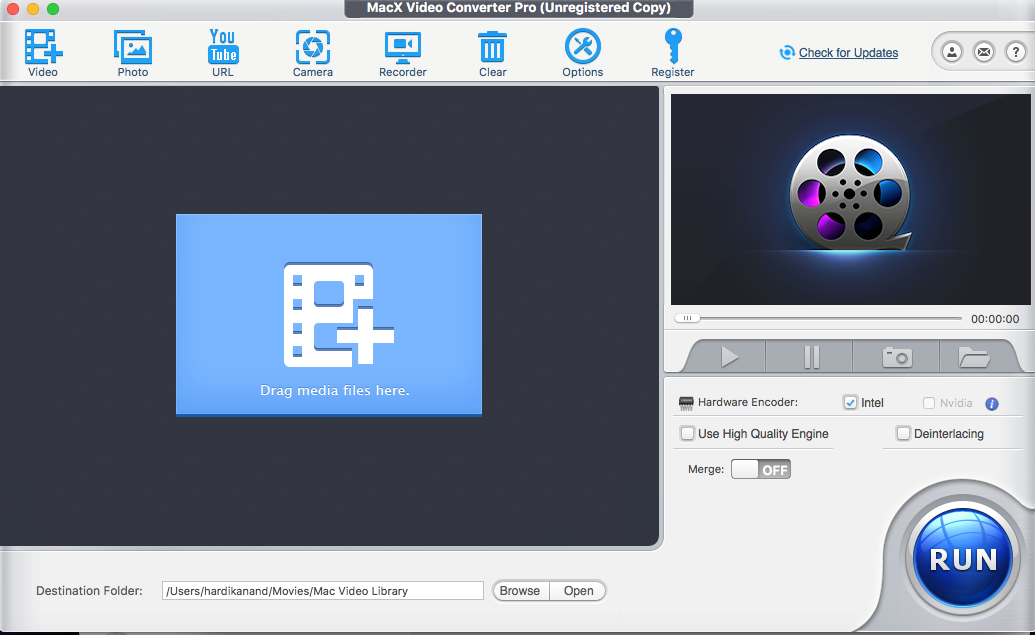The image size is (1035, 635).
Task: Click the Destination Folder path field
Action: [x=322, y=591]
